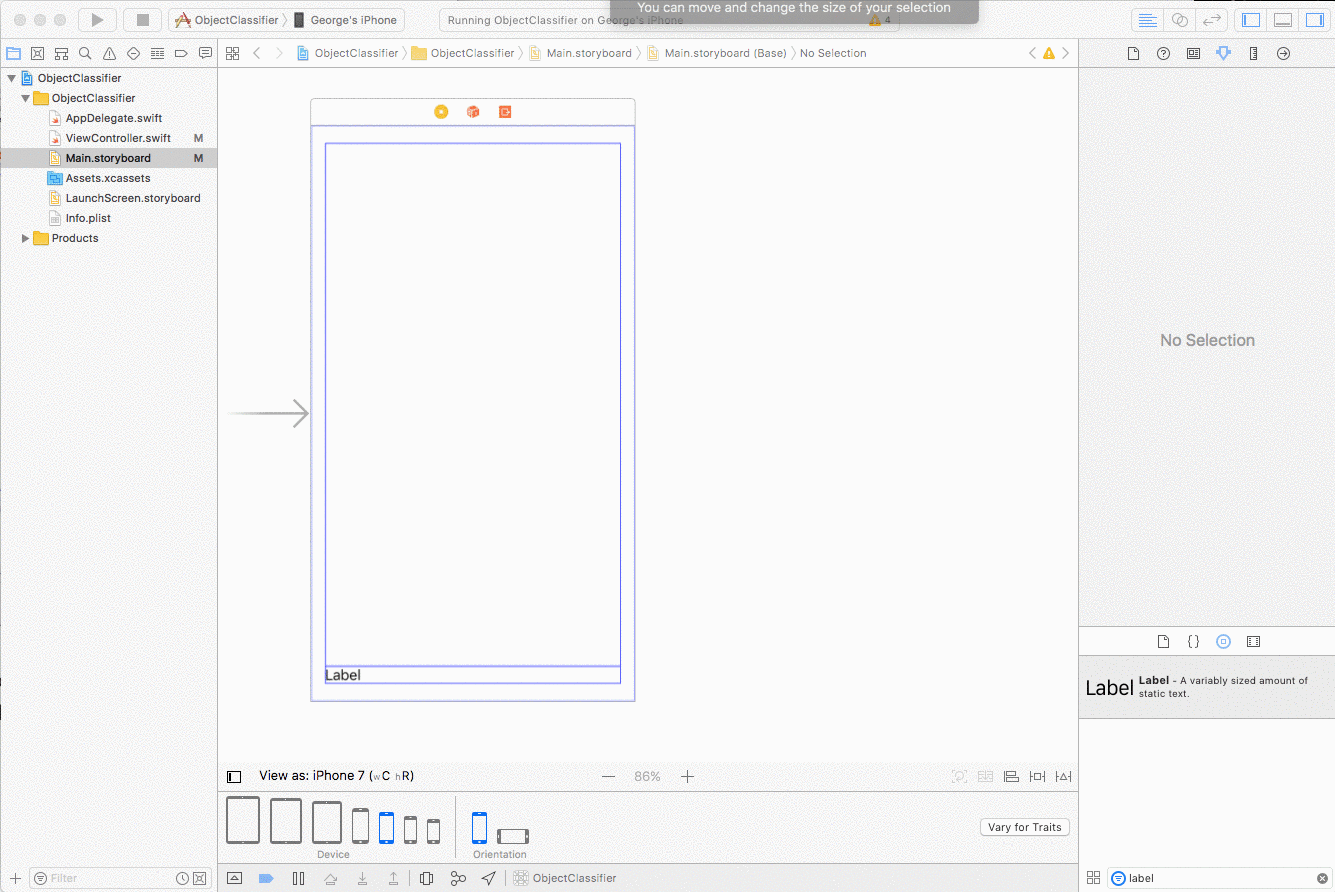Screen dimensions: 1335x892
Task: Open the Issue navigator
Action: click(110, 53)
